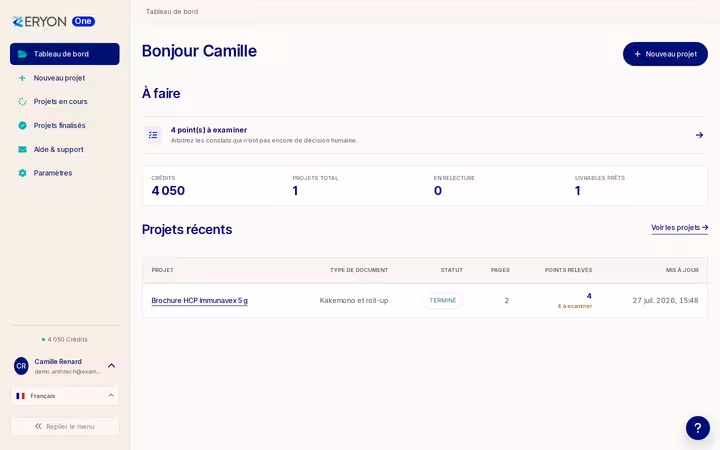Click '4 à examiner' in the project row
The height and width of the screenshot is (450, 720).
coord(574,306)
